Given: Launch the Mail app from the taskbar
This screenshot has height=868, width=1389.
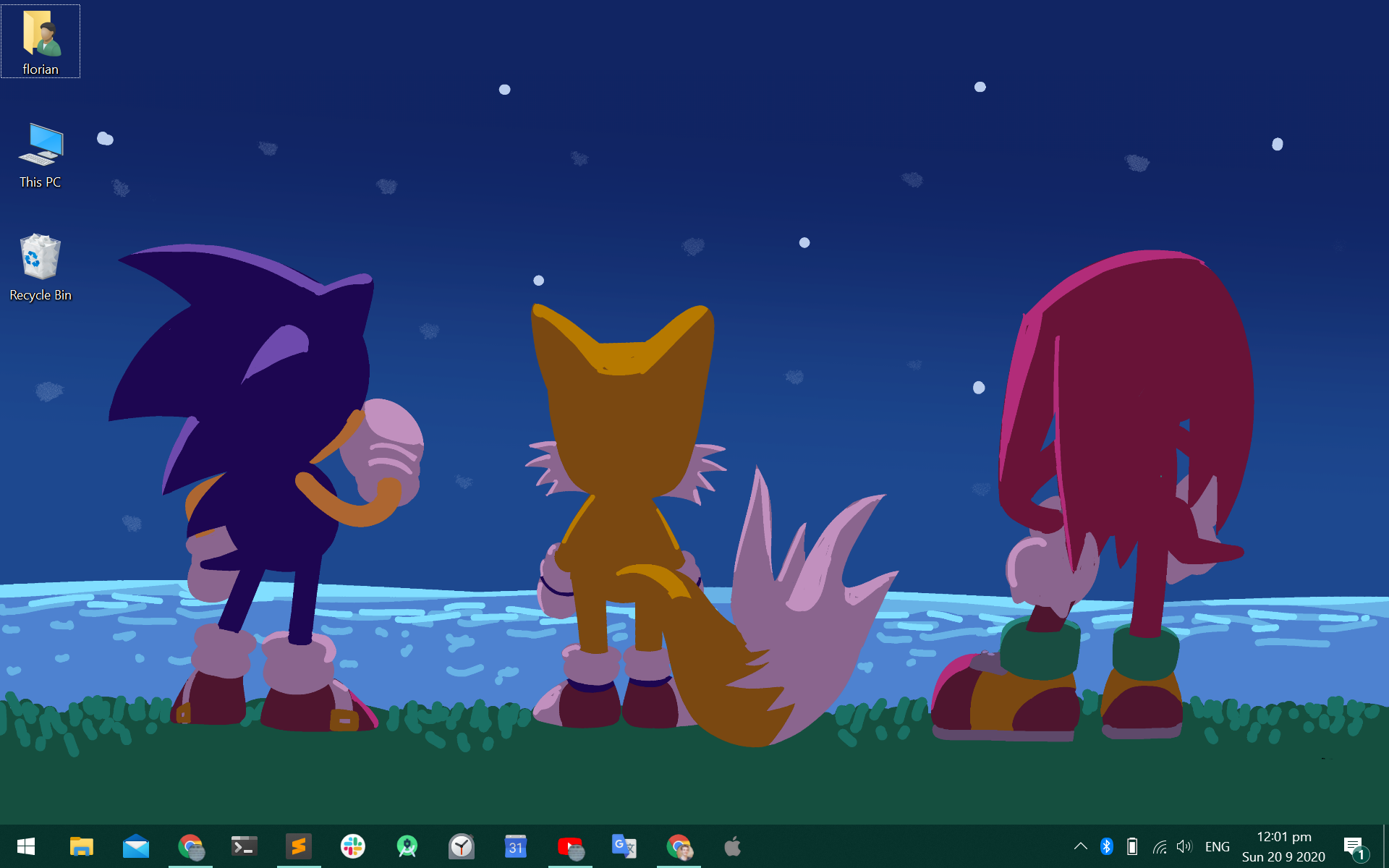Looking at the screenshot, I should coord(136,846).
